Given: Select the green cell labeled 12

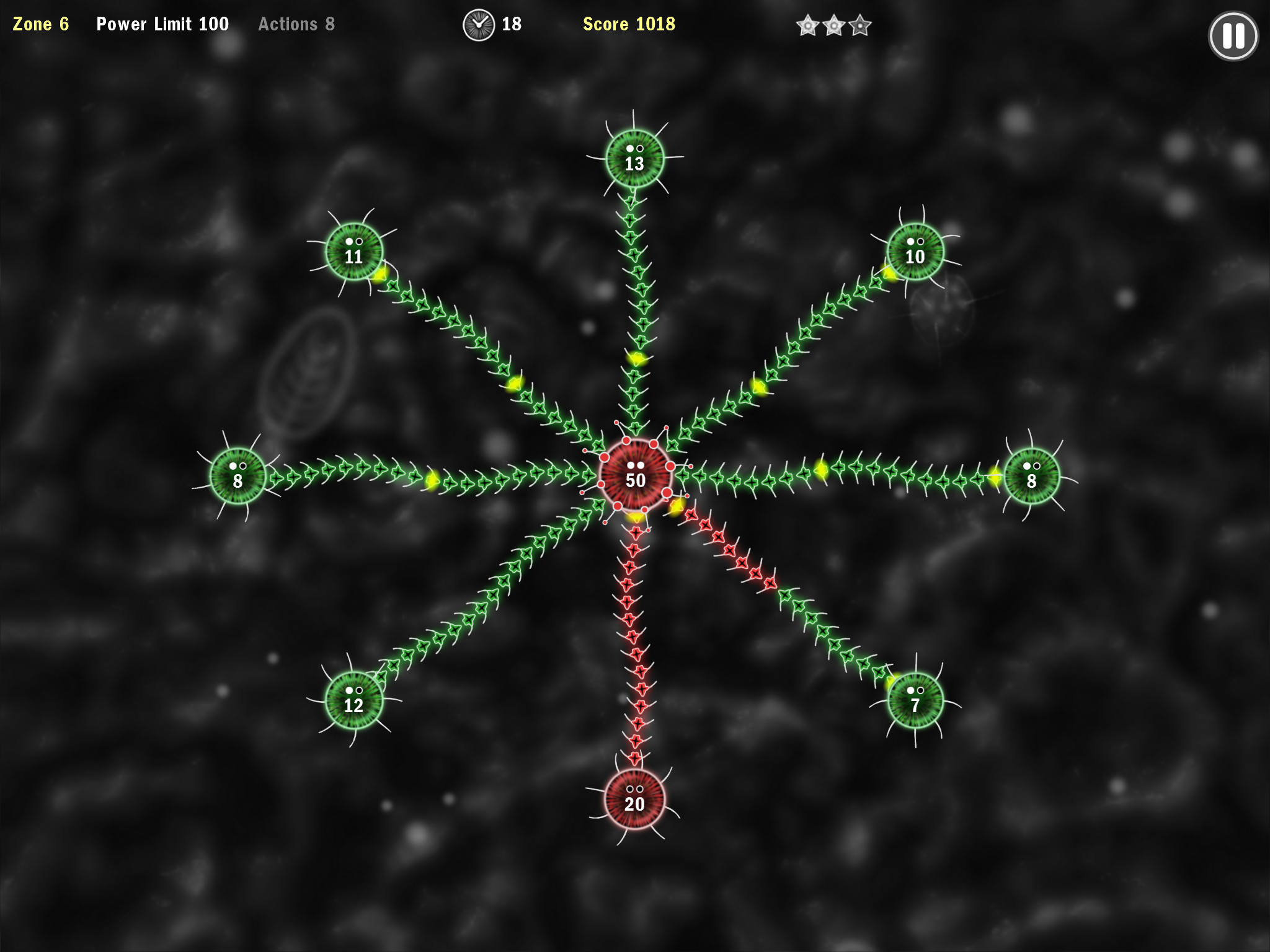Looking at the screenshot, I should click(354, 700).
